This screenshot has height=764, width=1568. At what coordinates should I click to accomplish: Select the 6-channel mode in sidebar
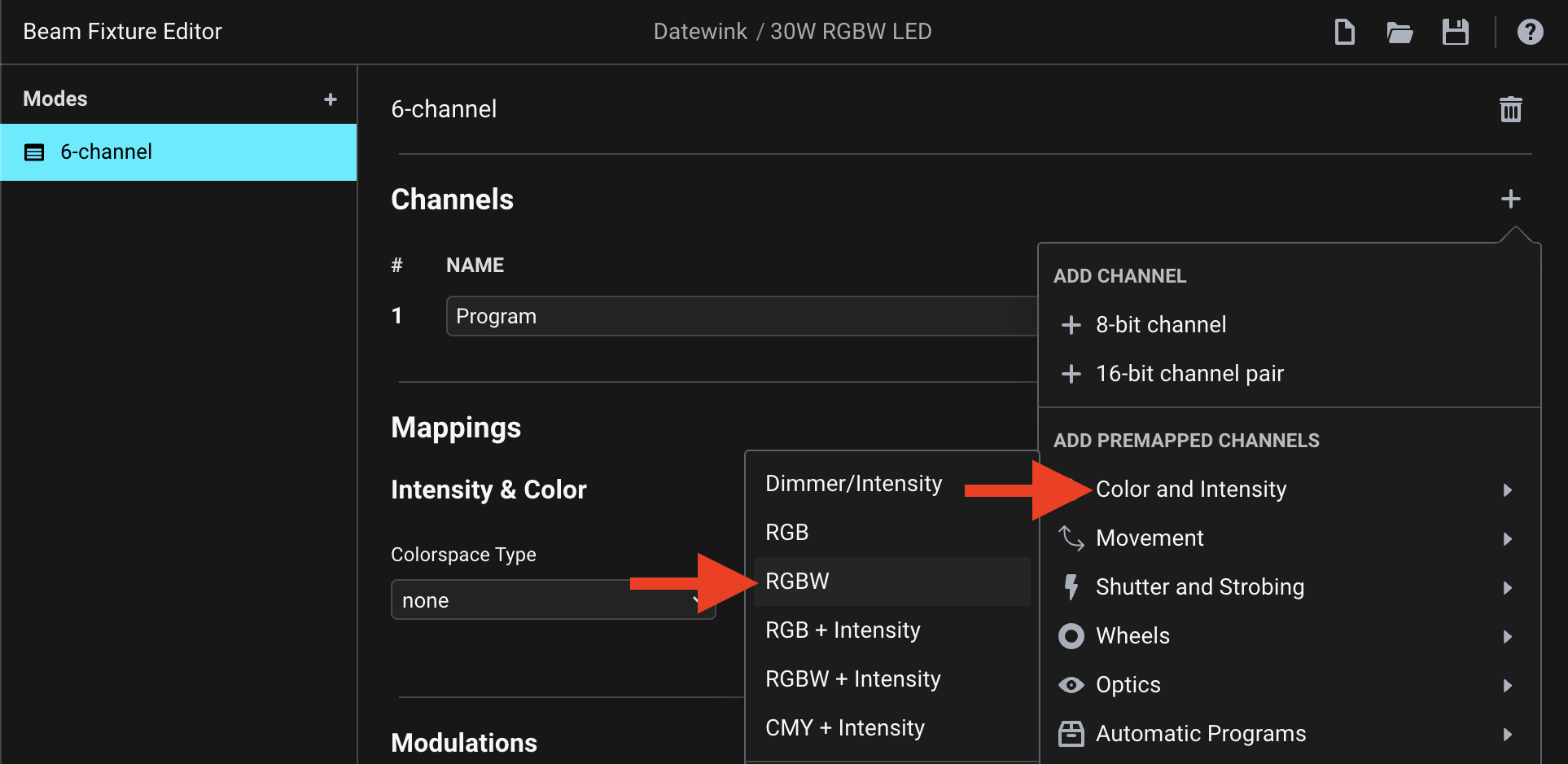point(178,152)
